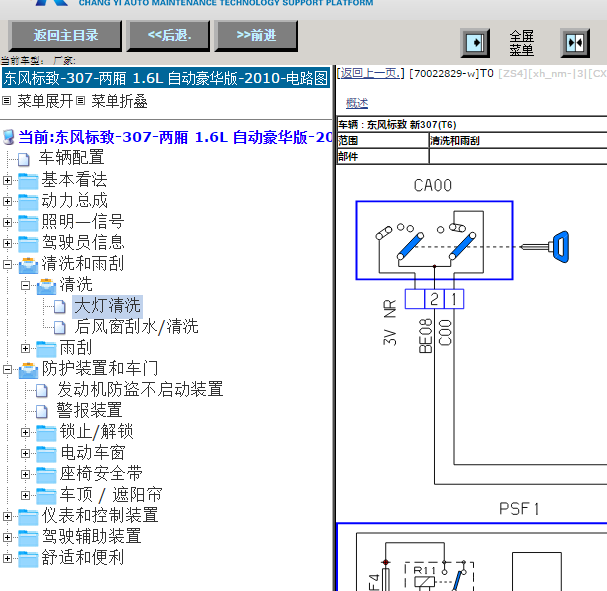The width and height of the screenshot is (607, 591).
Task: Click the 菜单展开 small list icon
Action: (x=6, y=101)
